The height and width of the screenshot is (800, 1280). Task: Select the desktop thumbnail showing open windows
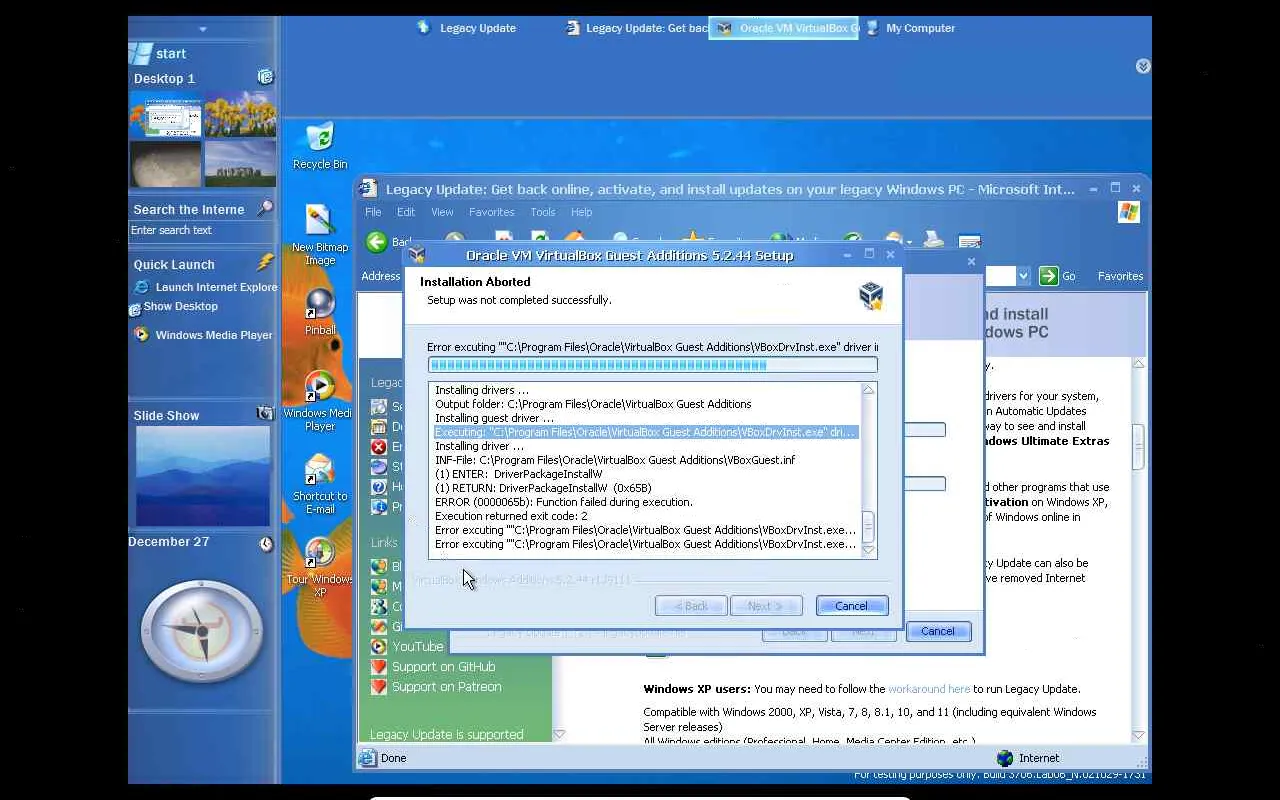point(166,114)
